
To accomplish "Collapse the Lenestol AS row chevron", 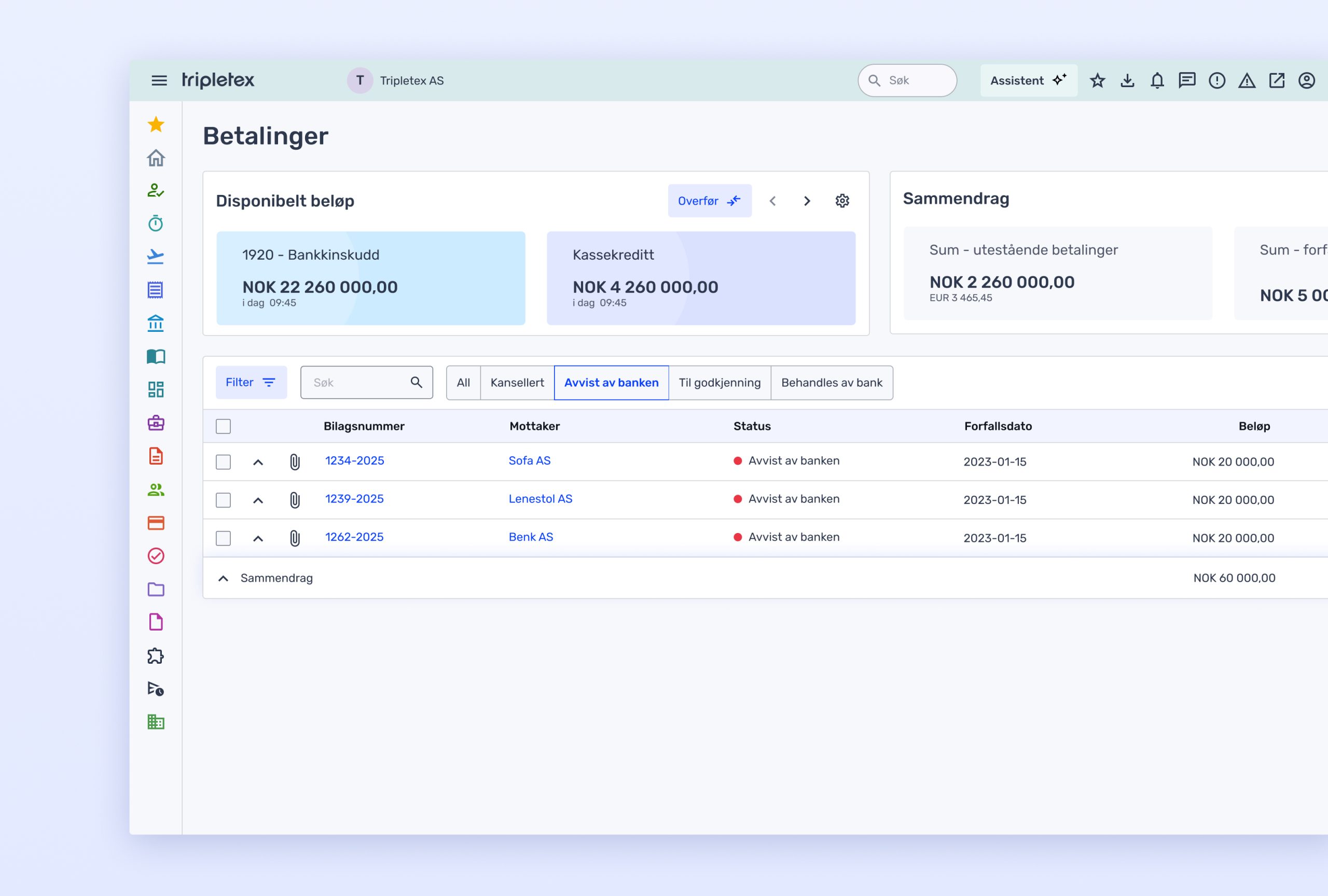I will point(258,500).
